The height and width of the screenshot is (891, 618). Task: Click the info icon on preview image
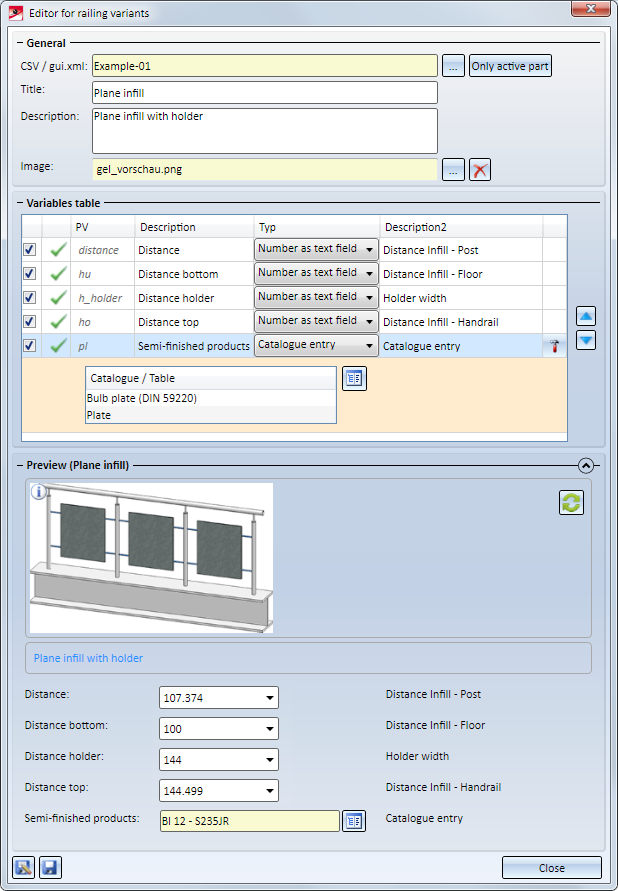38,492
